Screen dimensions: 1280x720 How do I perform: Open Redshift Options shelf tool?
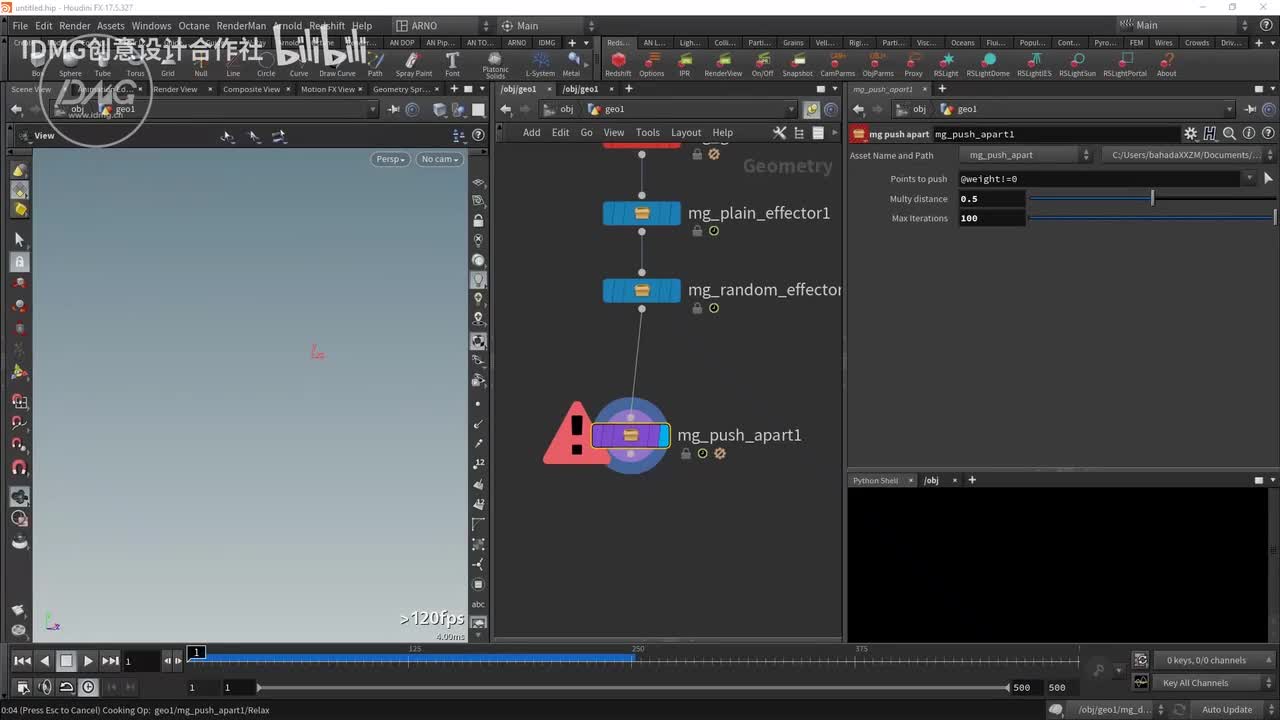(x=651, y=65)
